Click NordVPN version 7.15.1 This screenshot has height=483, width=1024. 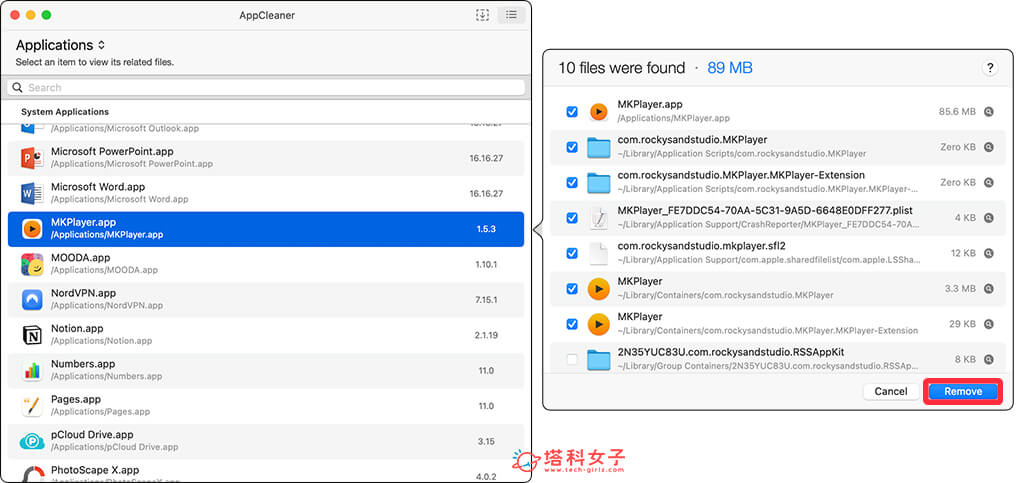tap(485, 300)
